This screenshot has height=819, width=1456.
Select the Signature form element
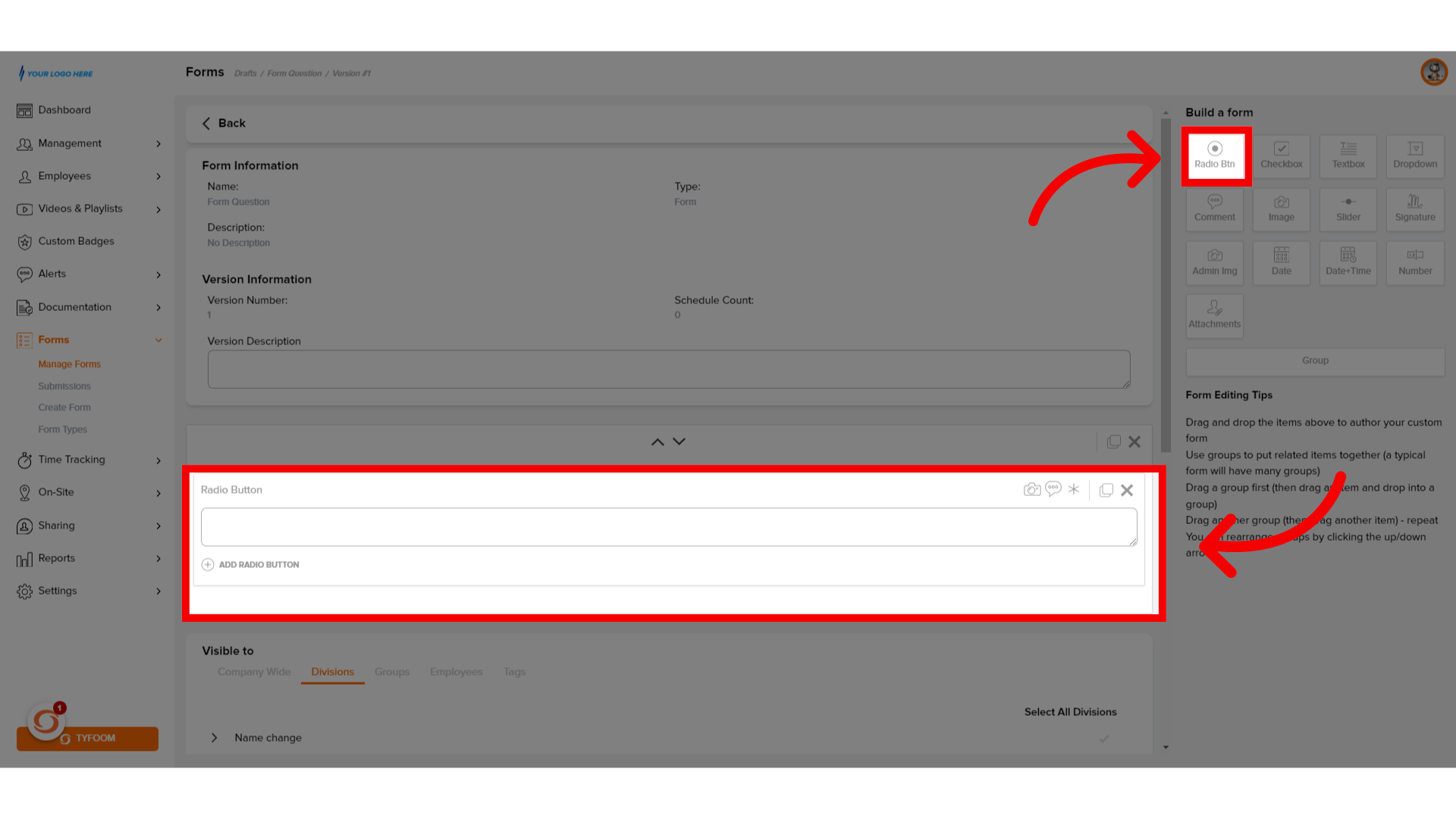(x=1414, y=209)
